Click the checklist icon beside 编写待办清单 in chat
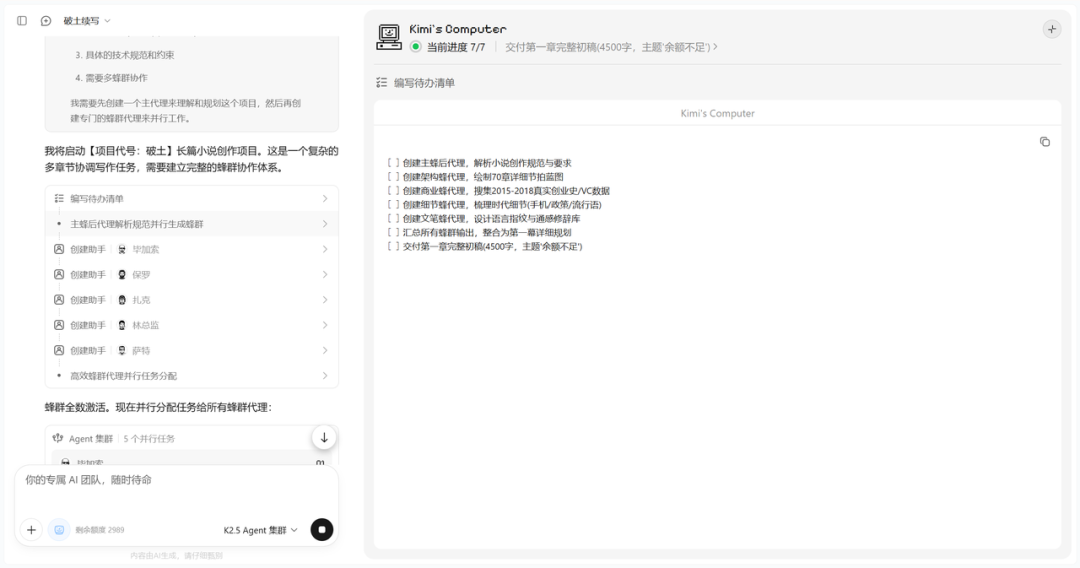The height and width of the screenshot is (568, 1080). 59,198
